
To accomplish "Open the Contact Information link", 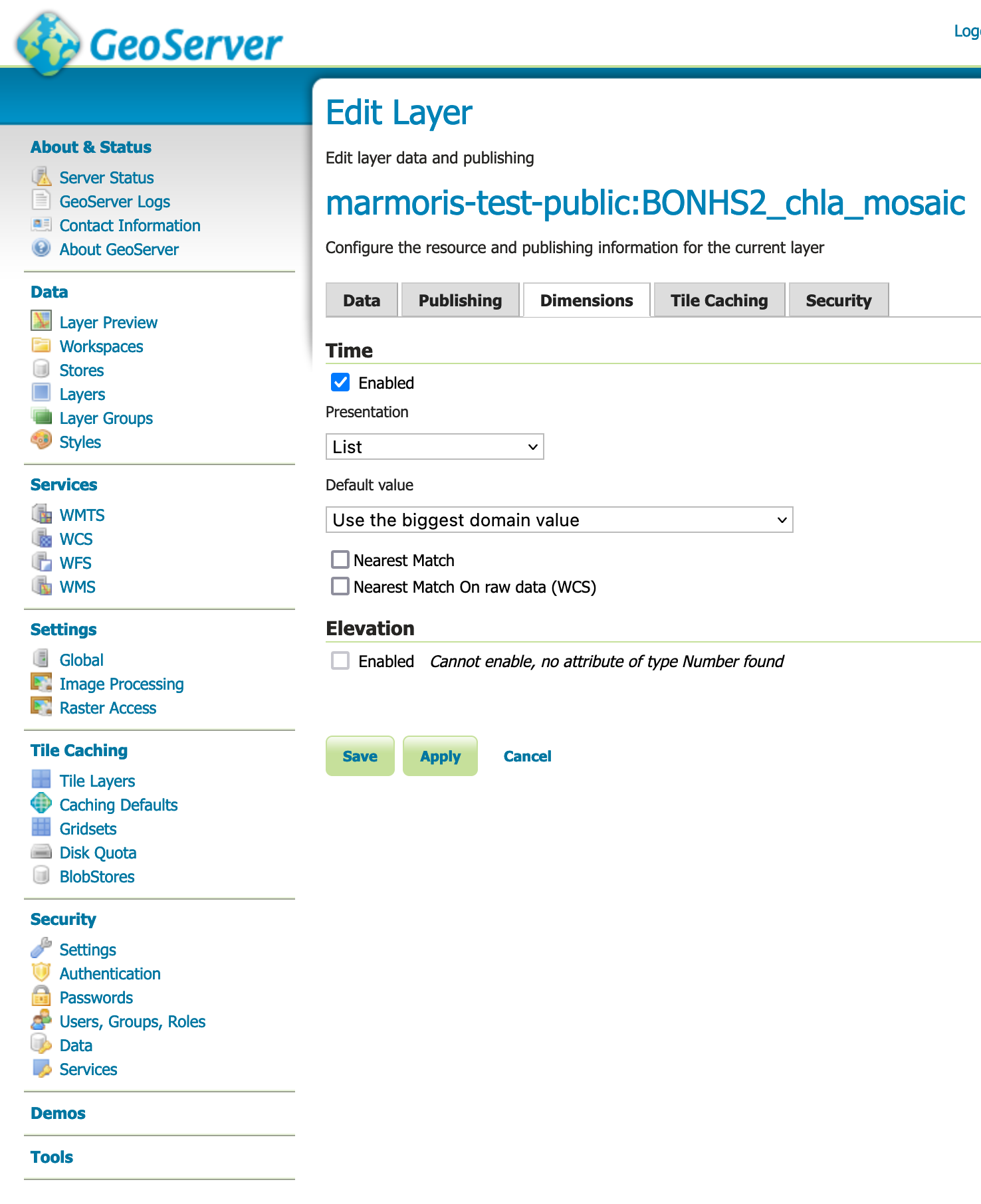I will 130,225.
